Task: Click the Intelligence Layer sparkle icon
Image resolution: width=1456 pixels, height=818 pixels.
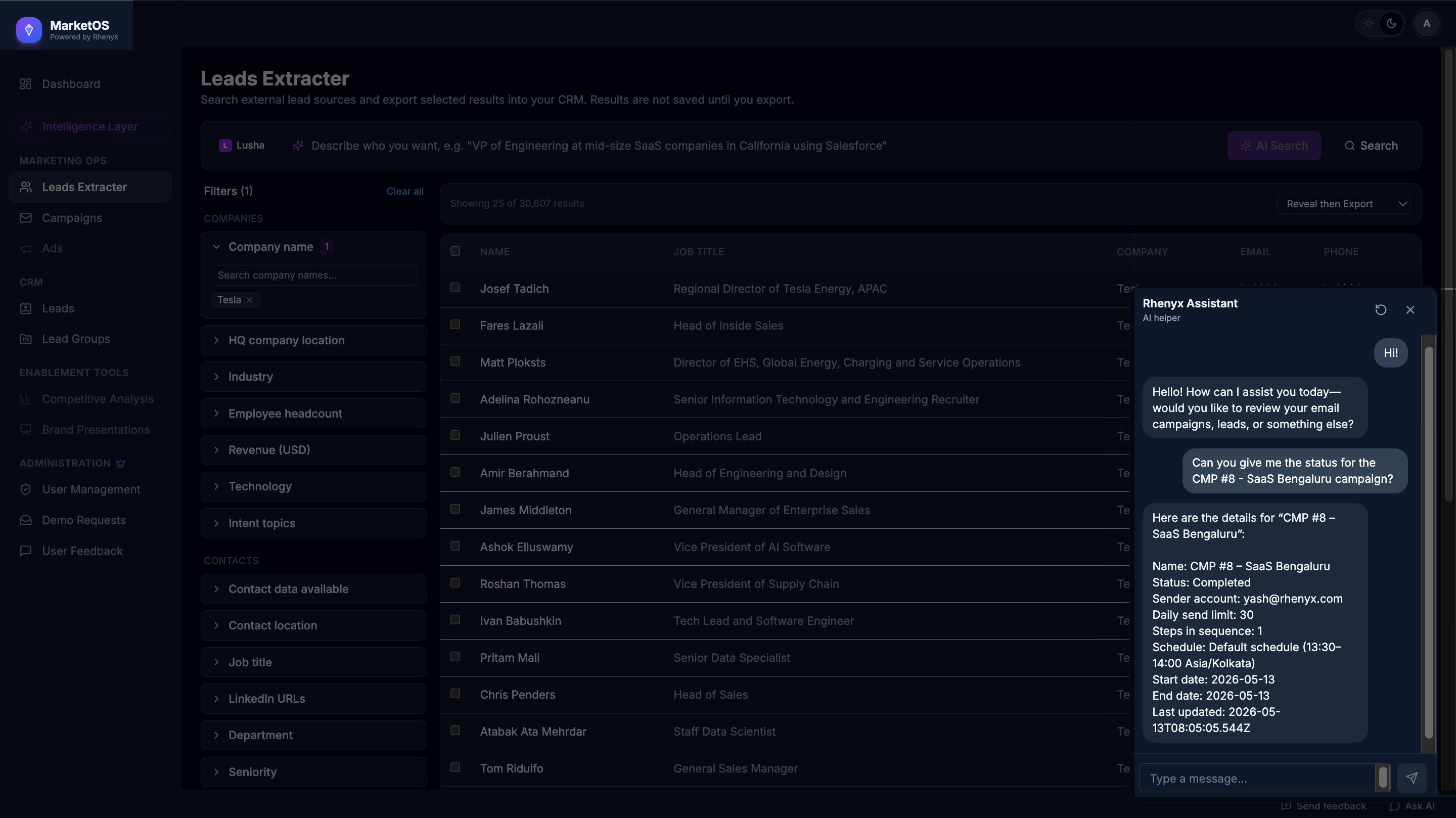Action: coord(26,126)
